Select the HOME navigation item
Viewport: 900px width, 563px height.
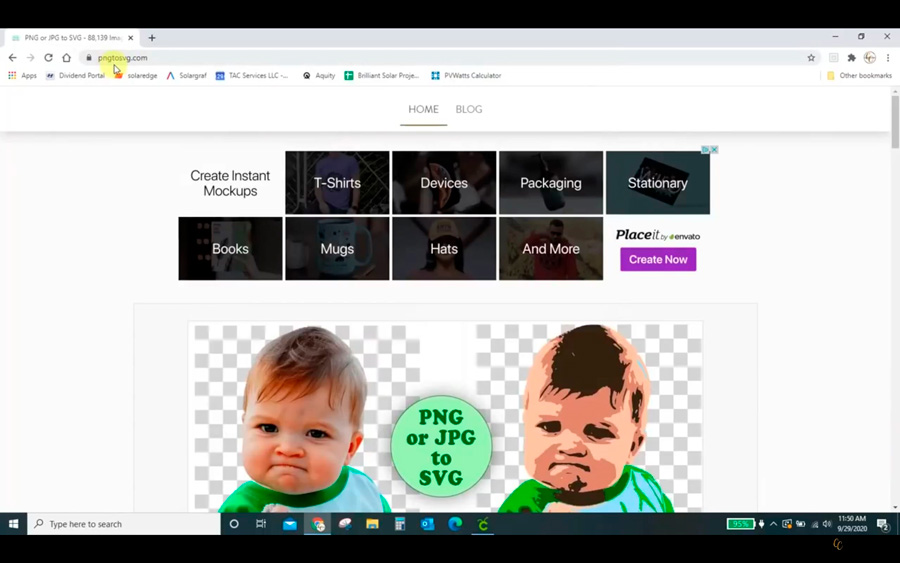point(424,109)
